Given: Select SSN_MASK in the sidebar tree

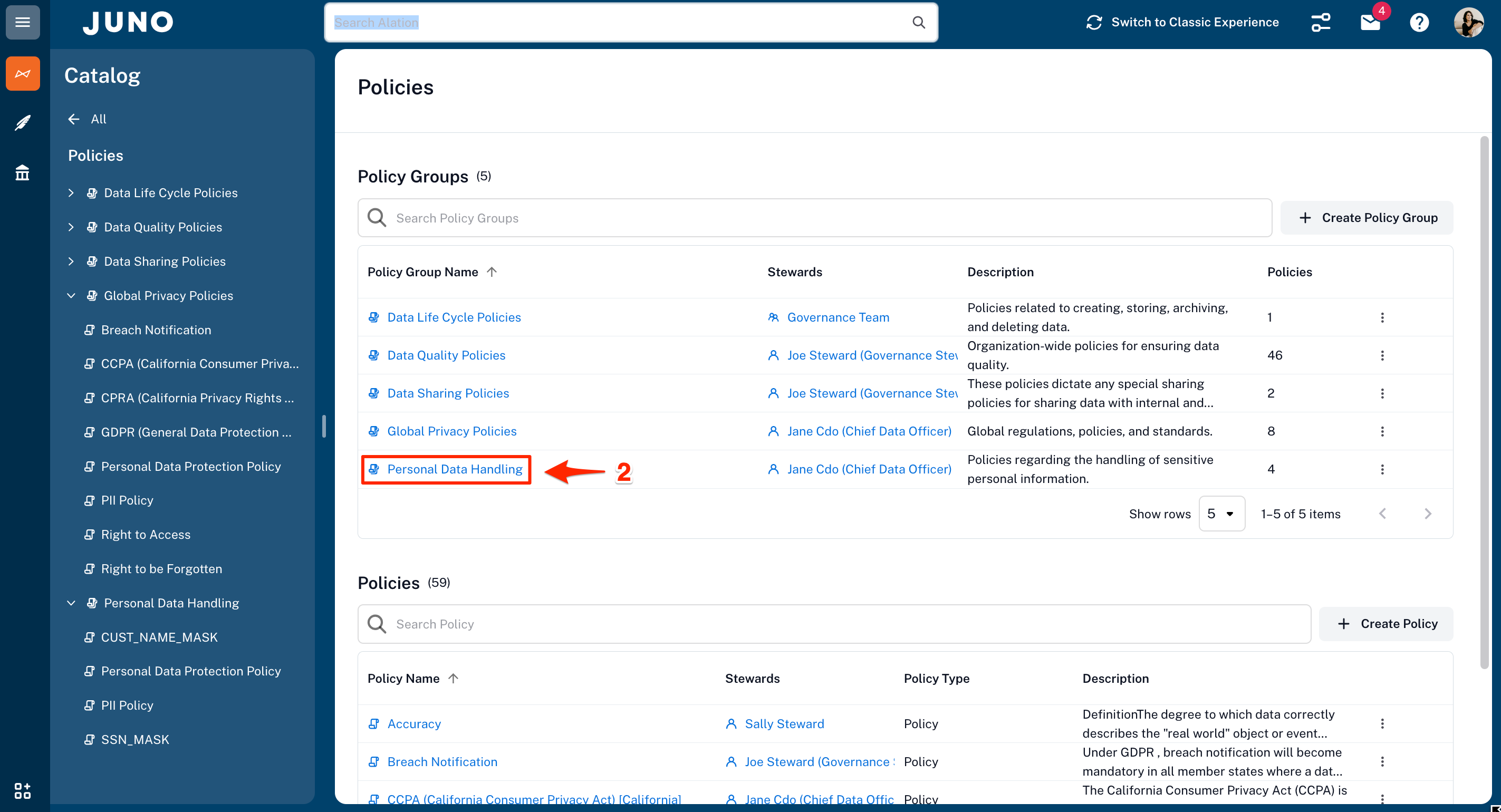Looking at the screenshot, I should (x=135, y=740).
